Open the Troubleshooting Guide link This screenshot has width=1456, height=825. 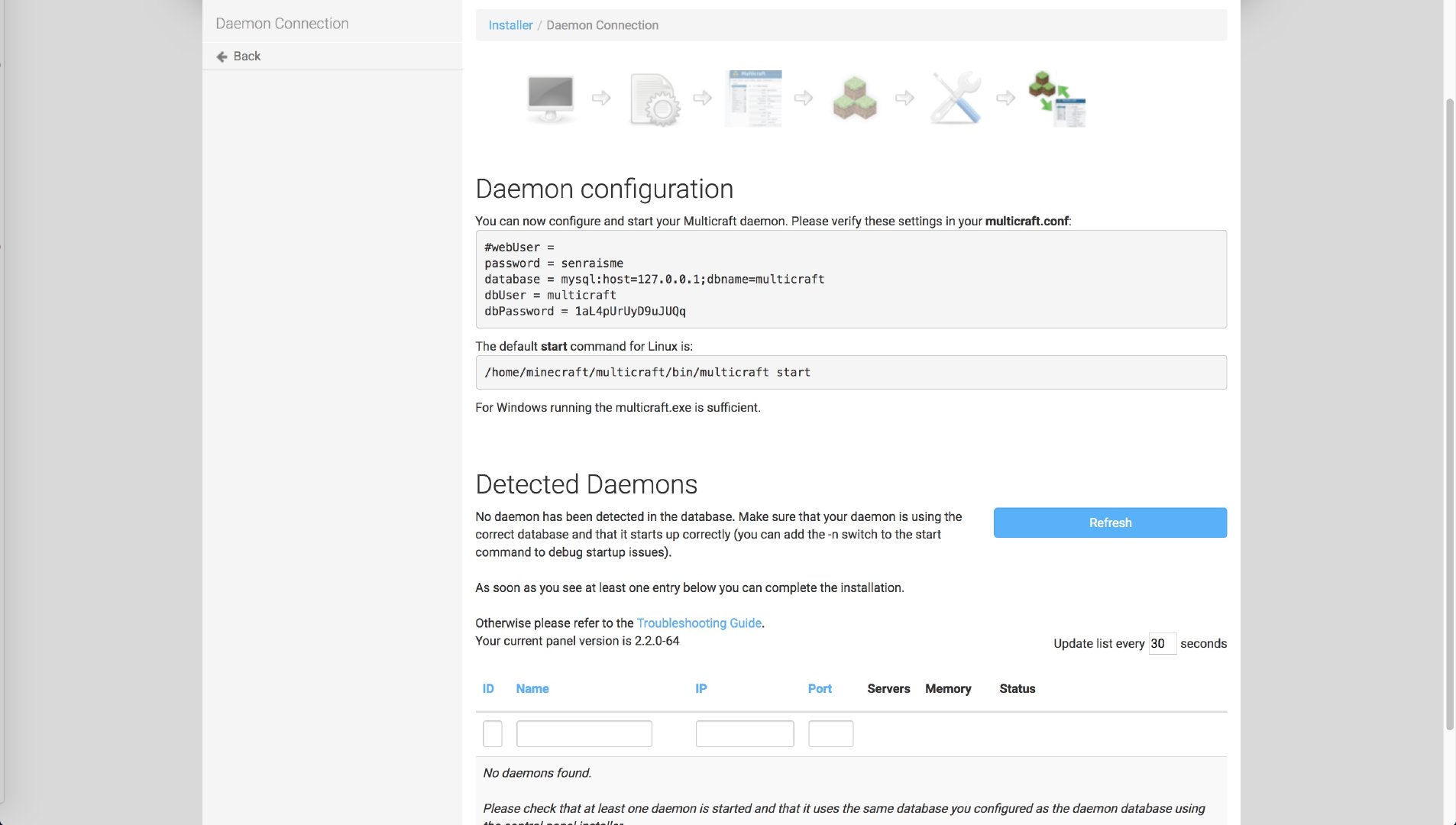[x=698, y=623]
